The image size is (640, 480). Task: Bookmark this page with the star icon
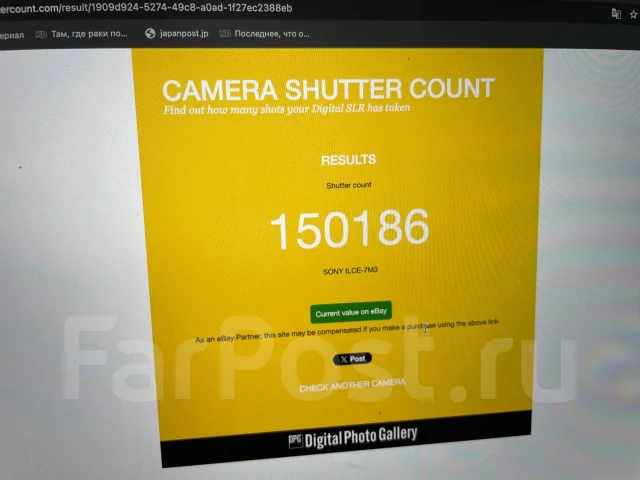(x=633, y=15)
